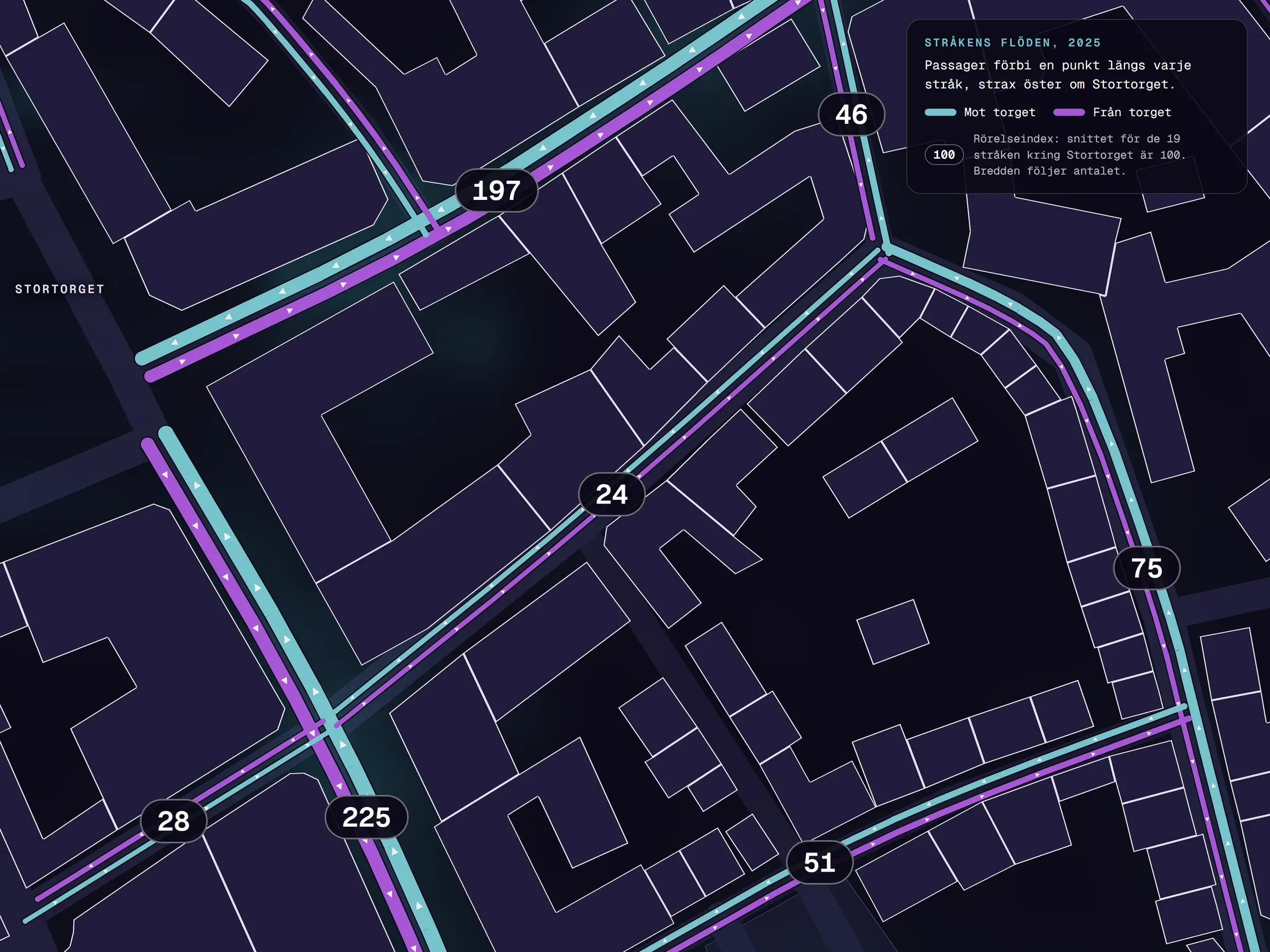Click the heading STRÅKENS FLÖDEN, 2025
The width and height of the screenshot is (1270, 952).
[1013, 43]
